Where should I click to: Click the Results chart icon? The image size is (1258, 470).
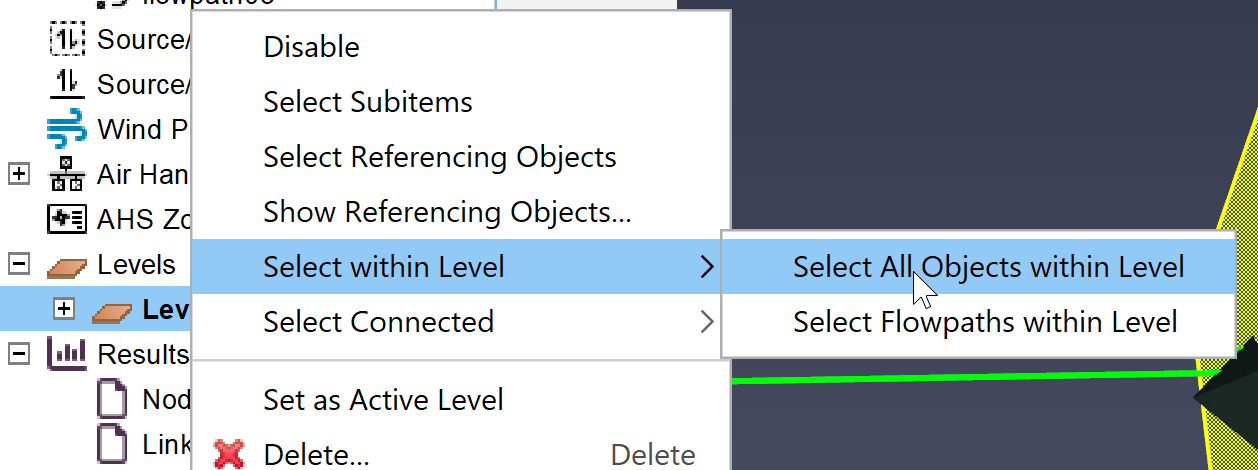66,354
